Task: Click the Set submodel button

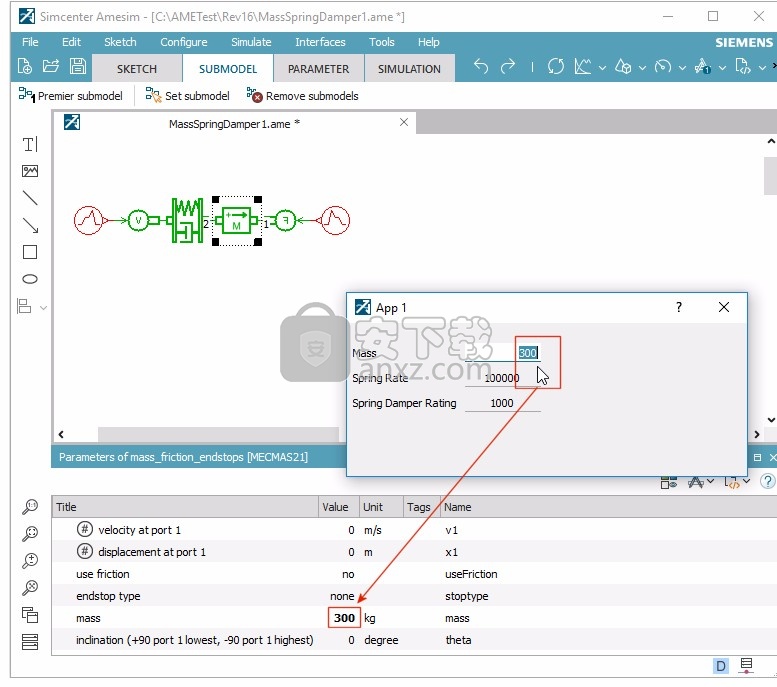Action: point(188,96)
